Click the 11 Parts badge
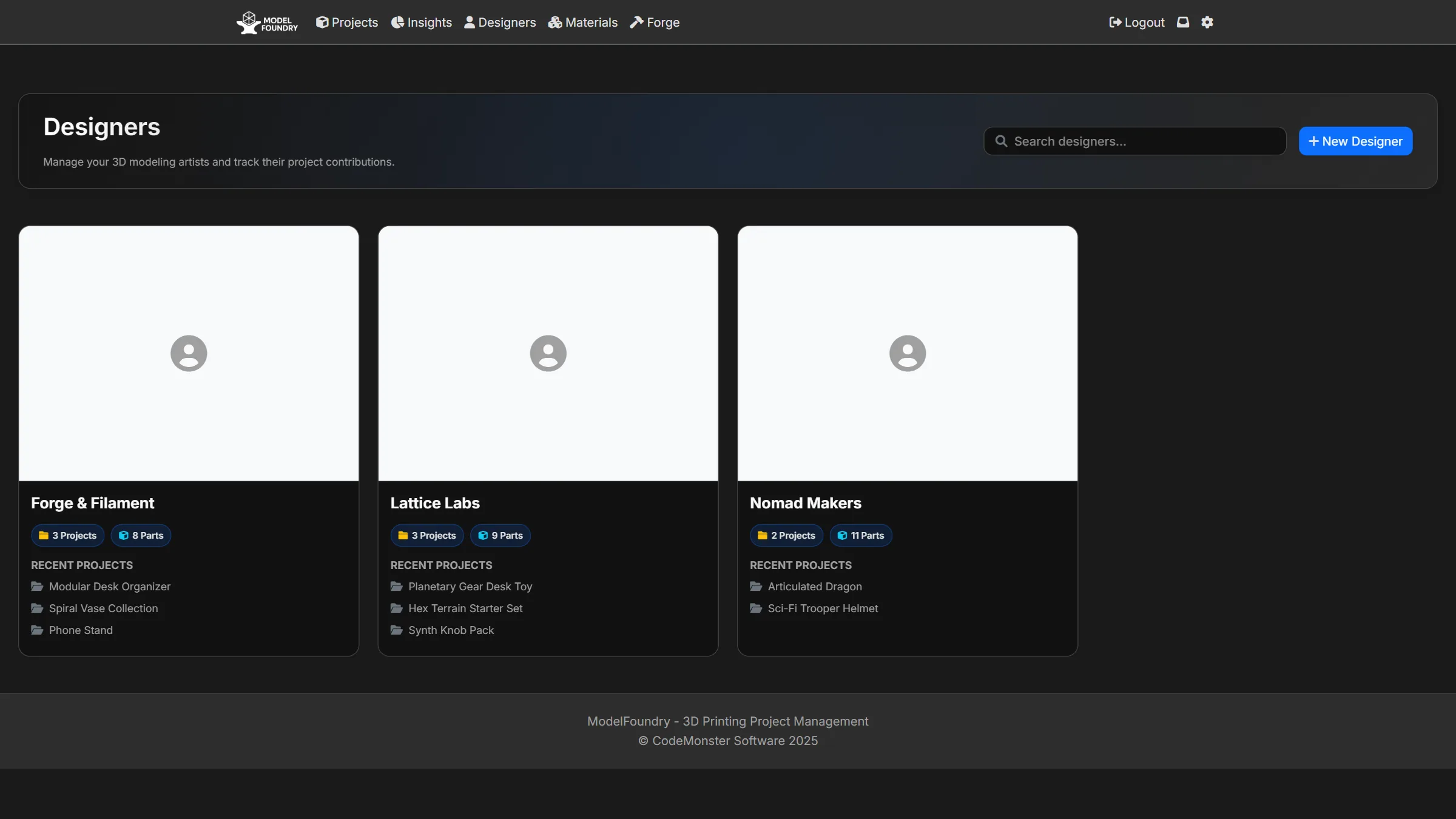The height and width of the screenshot is (819, 1456). coord(861,536)
